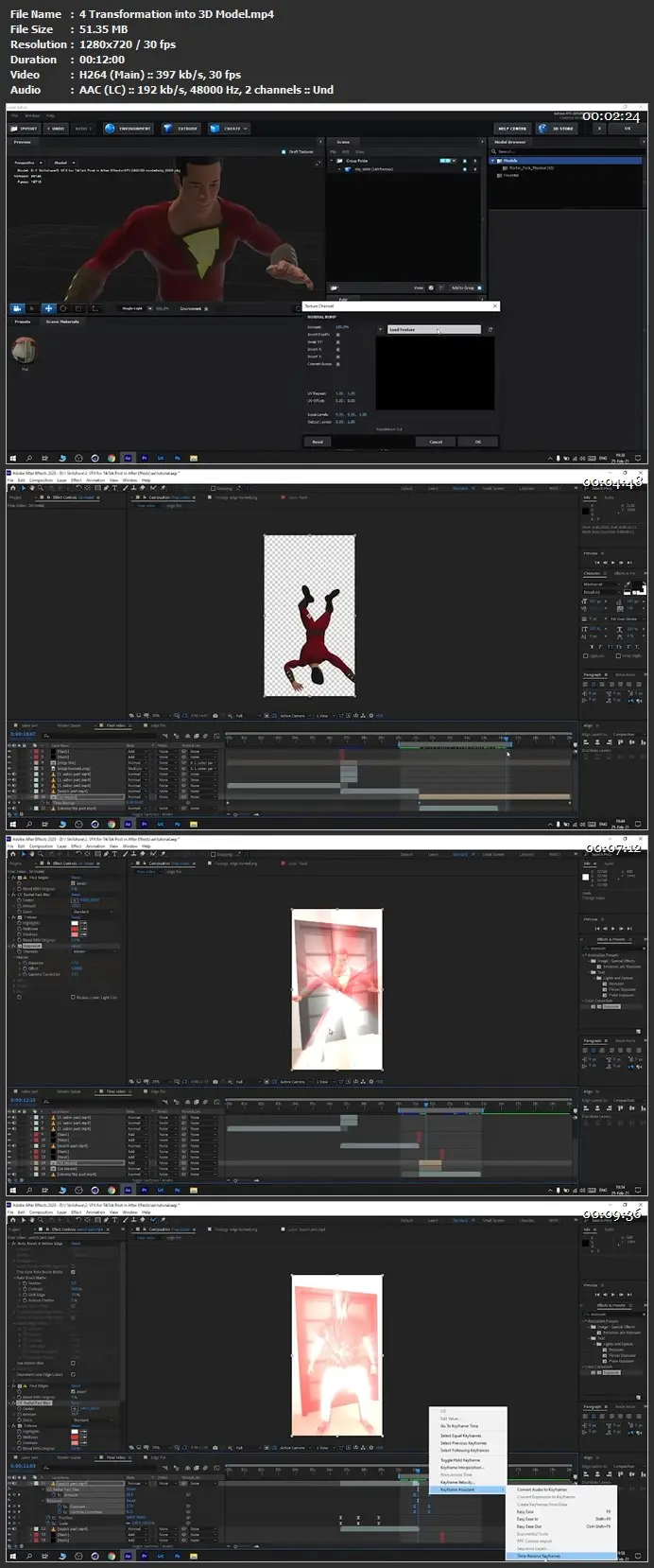
Task: Open ENVIRONMENT in the 00:02:24 Element frame
Action: pos(129,129)
